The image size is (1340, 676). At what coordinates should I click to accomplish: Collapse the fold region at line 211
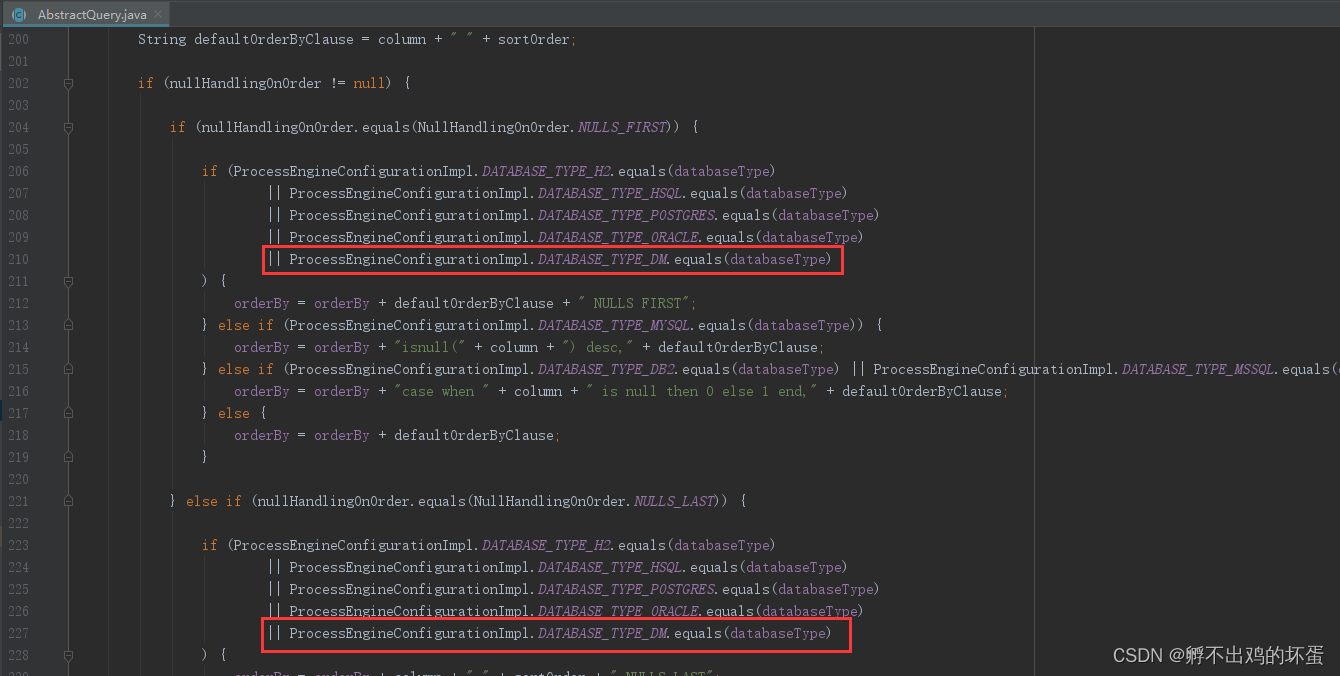click(x=68, y=281)
